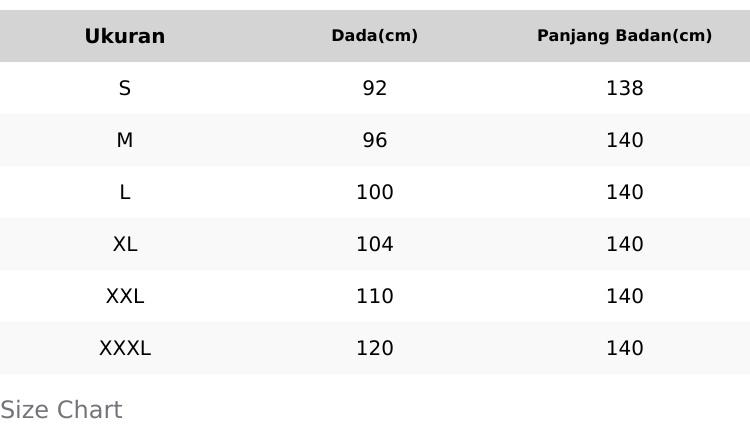
Task: Select body length 140 in XL row
Action: pos(624,244)
